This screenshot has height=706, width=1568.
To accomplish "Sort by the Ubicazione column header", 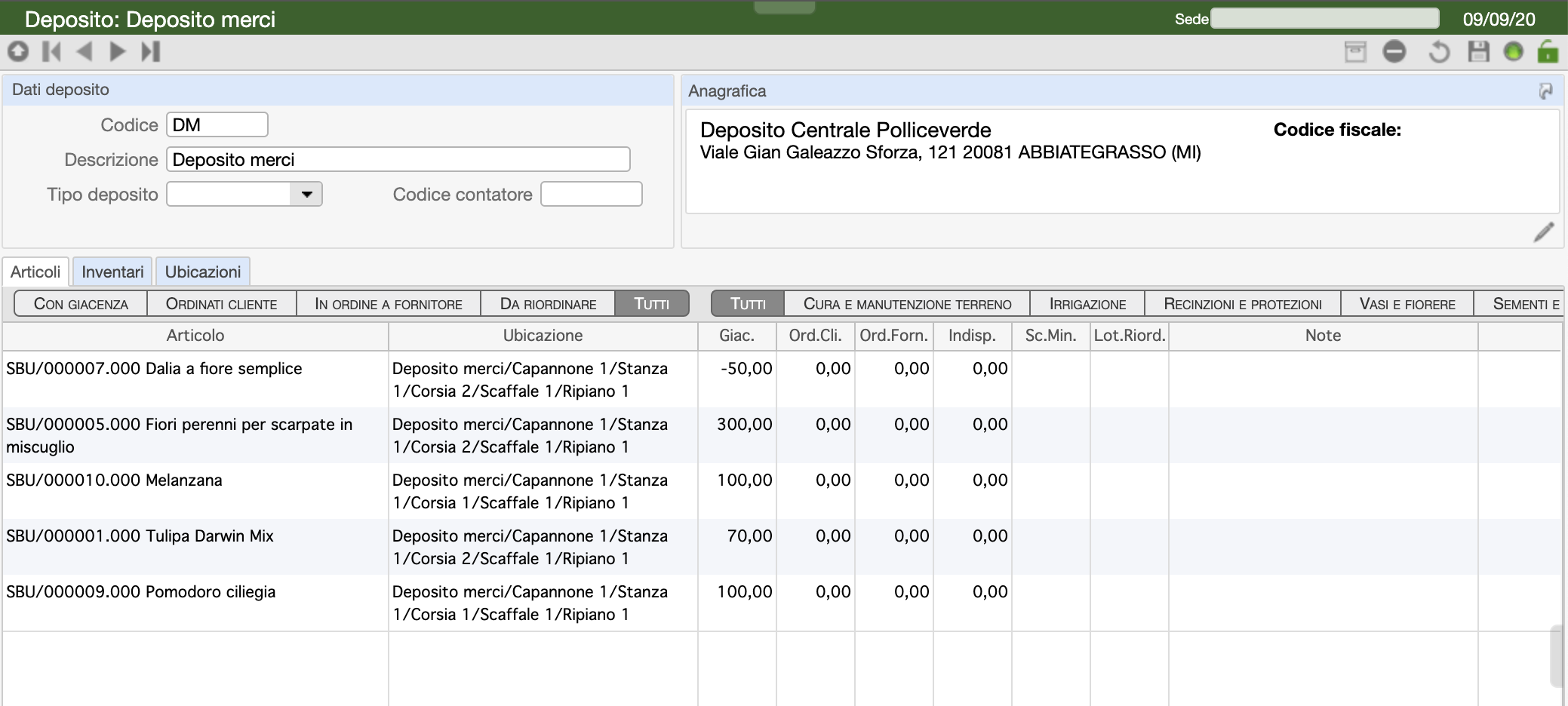I will [543, 336].
